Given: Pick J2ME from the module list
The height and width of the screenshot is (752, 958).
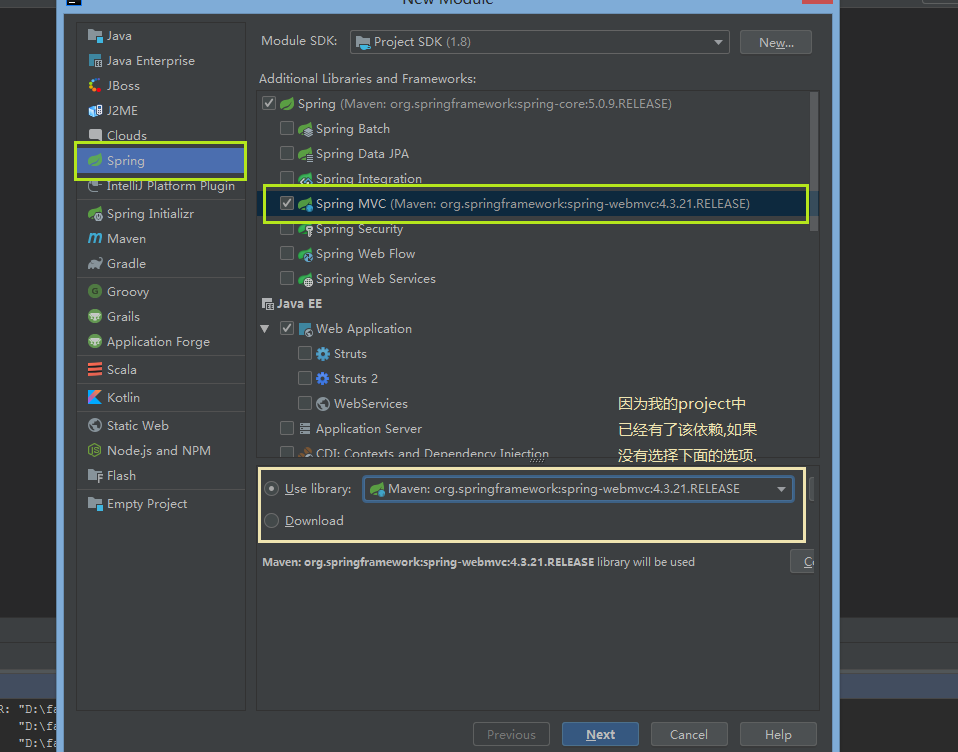Looking at the screenshot, I should coord(161,111).
